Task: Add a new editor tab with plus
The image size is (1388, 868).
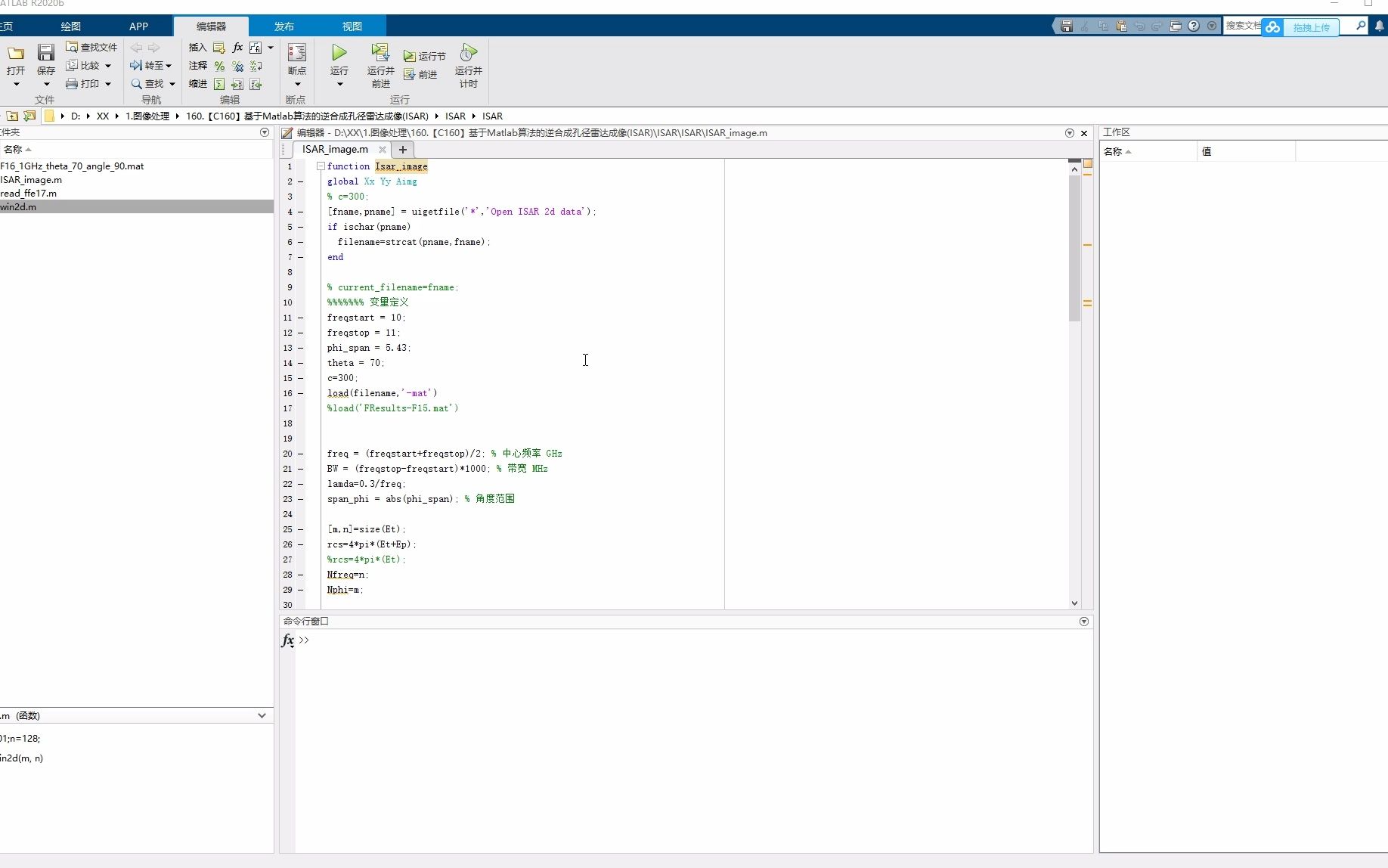Action: (x=403, y=150)
